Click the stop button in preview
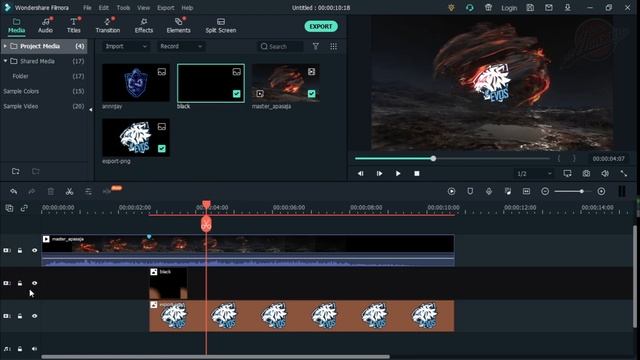This screenshot has width=640, height=360. (x=417, y=173)
